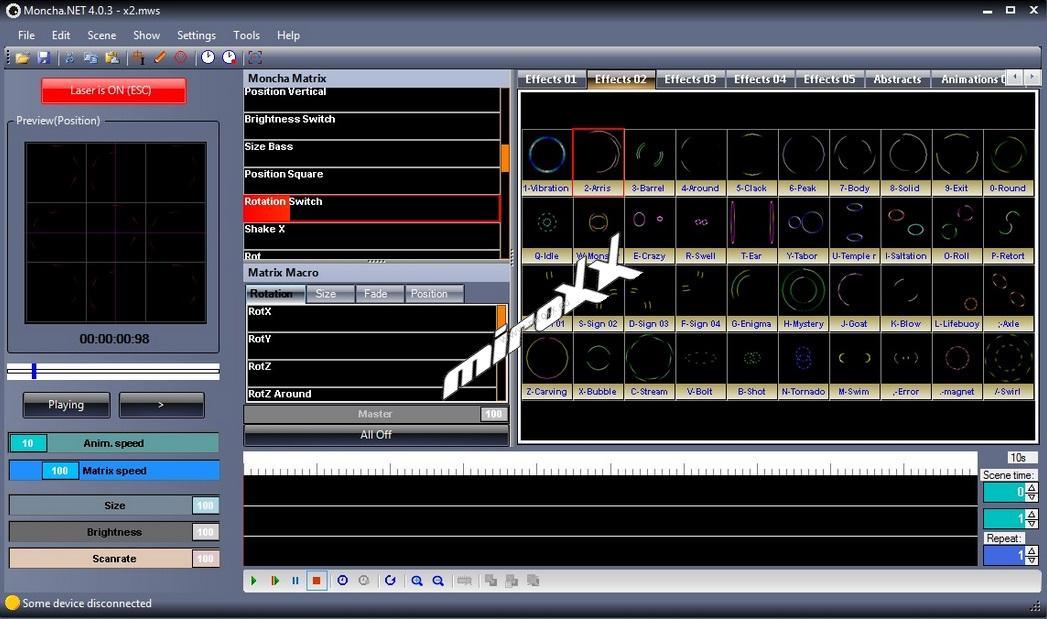1047x619 pixels.
Task: Switch to the Abstracts tab
Action: 897,79
